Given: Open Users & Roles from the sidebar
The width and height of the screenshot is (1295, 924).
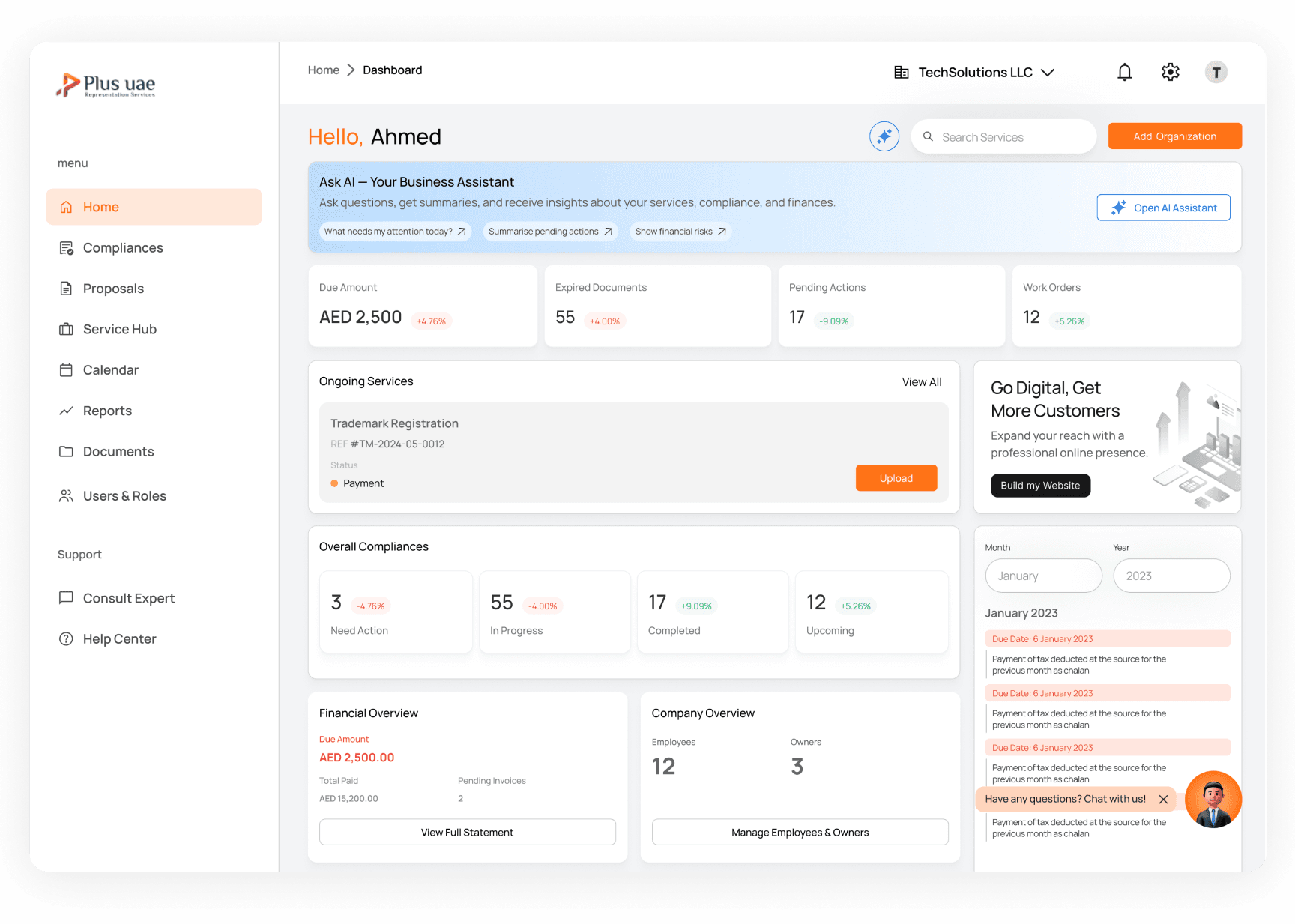Looking at the screenshot, I should pyautogui.click(x=124, y=495).
